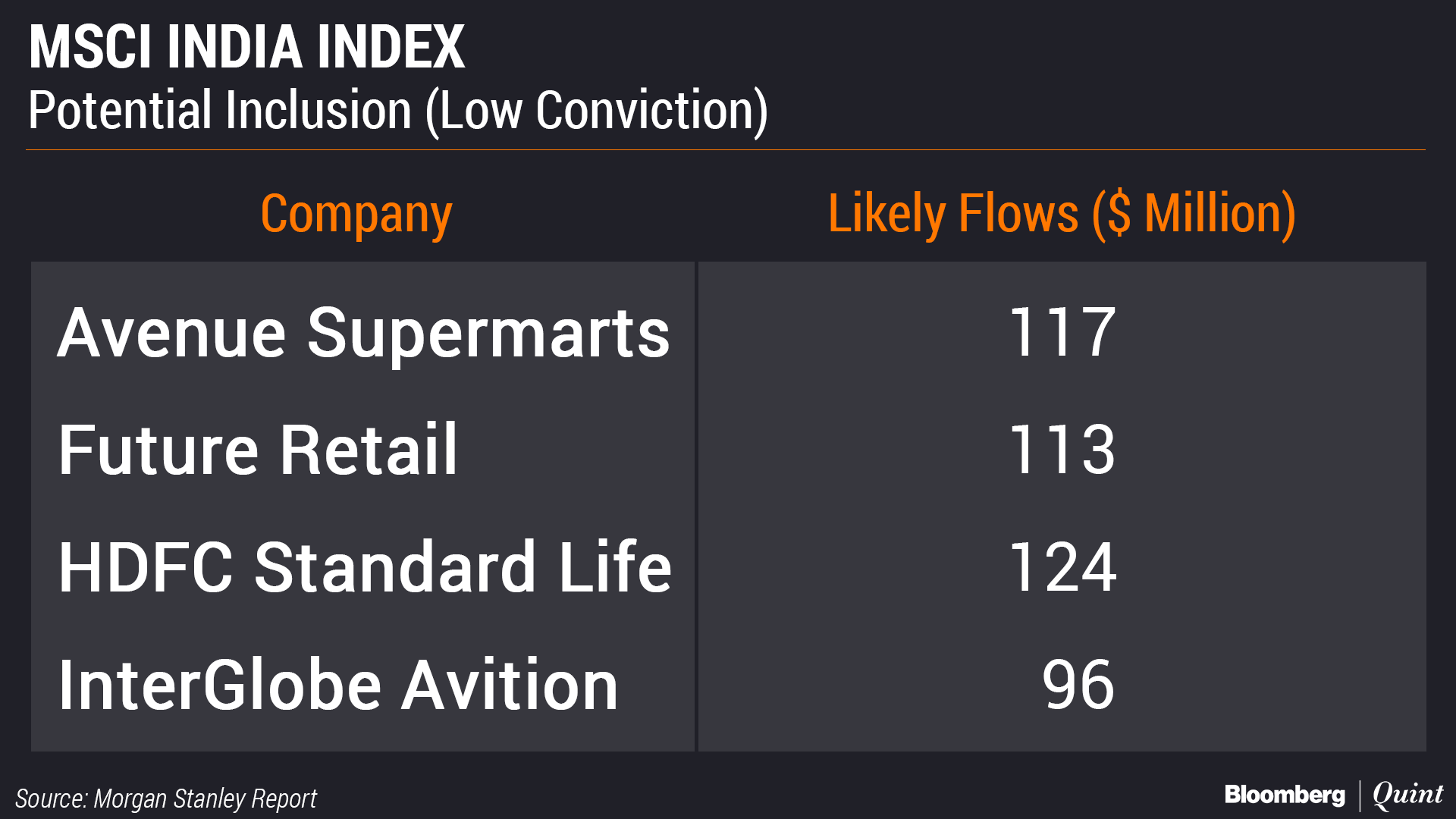The height and width of the screenshot is (819, 1456).
Task: Select the HDFC Standard Life row label
Action: pos(365,567)
